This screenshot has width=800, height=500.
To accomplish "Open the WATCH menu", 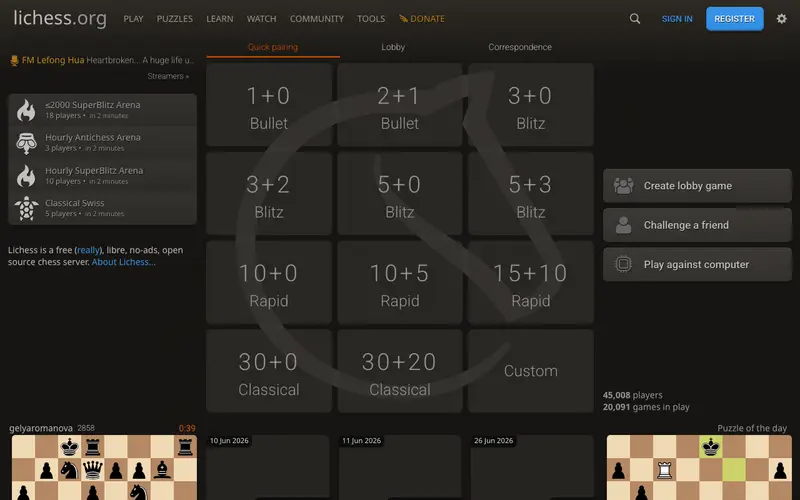I will tap(261, 19).
